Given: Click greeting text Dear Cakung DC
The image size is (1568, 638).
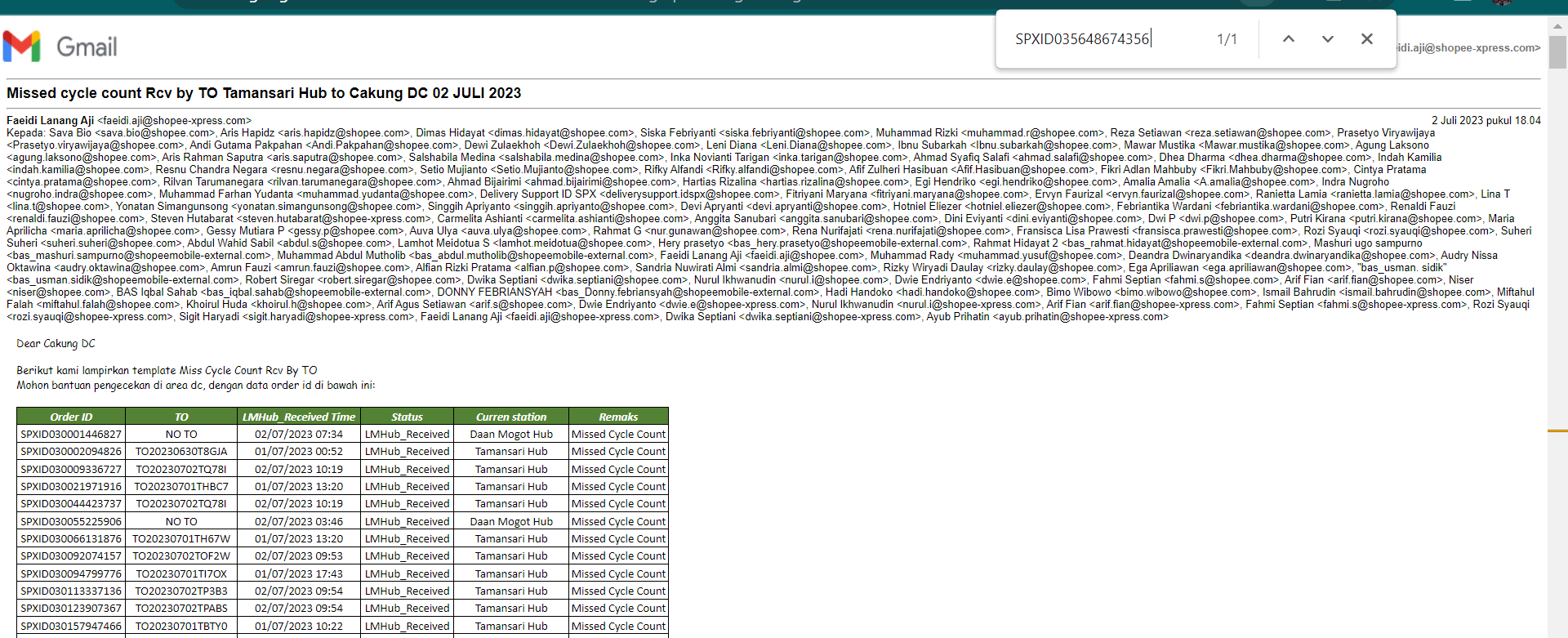Looking at the screenshot, I should pyautogui.click(x=56, y=344).
